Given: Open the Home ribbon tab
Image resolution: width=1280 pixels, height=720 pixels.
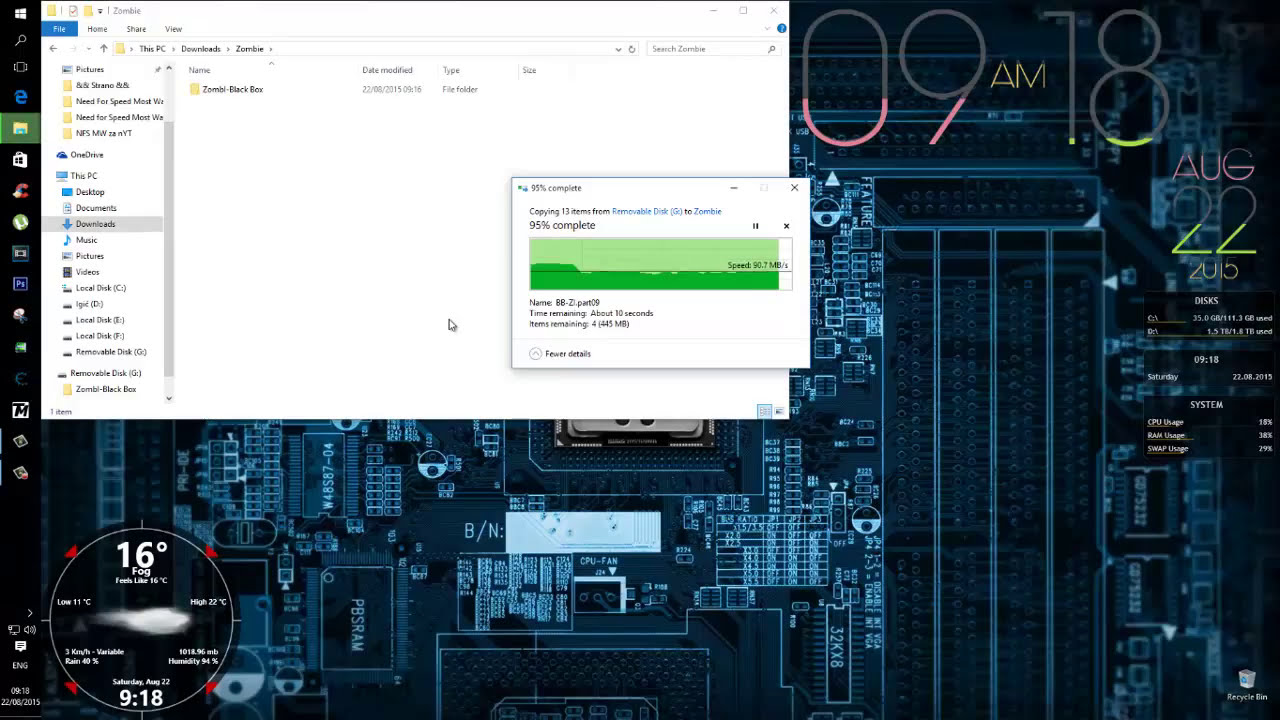Looking at the screenshot, I should pyautogui.click(x=97, y=29).
